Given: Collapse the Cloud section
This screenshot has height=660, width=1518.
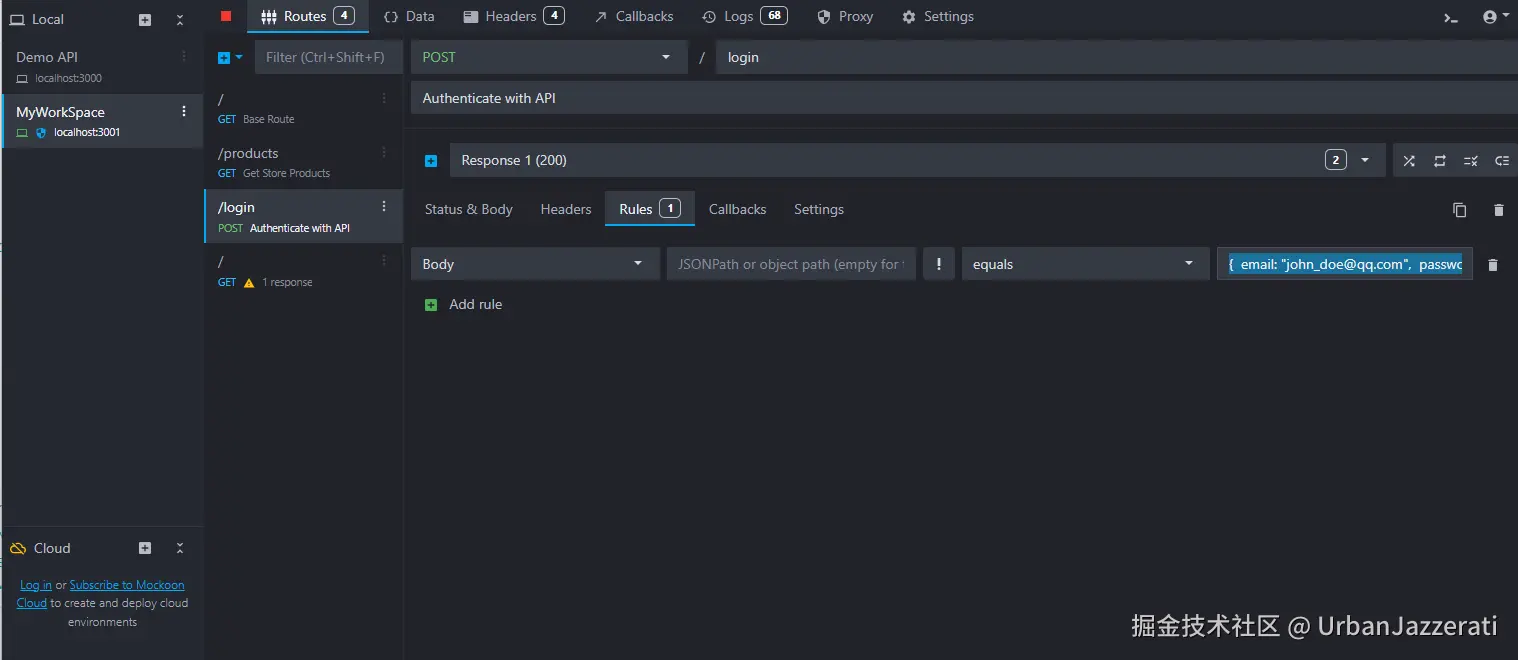Looking at the screenshot, I should click(x=180, y=548).
